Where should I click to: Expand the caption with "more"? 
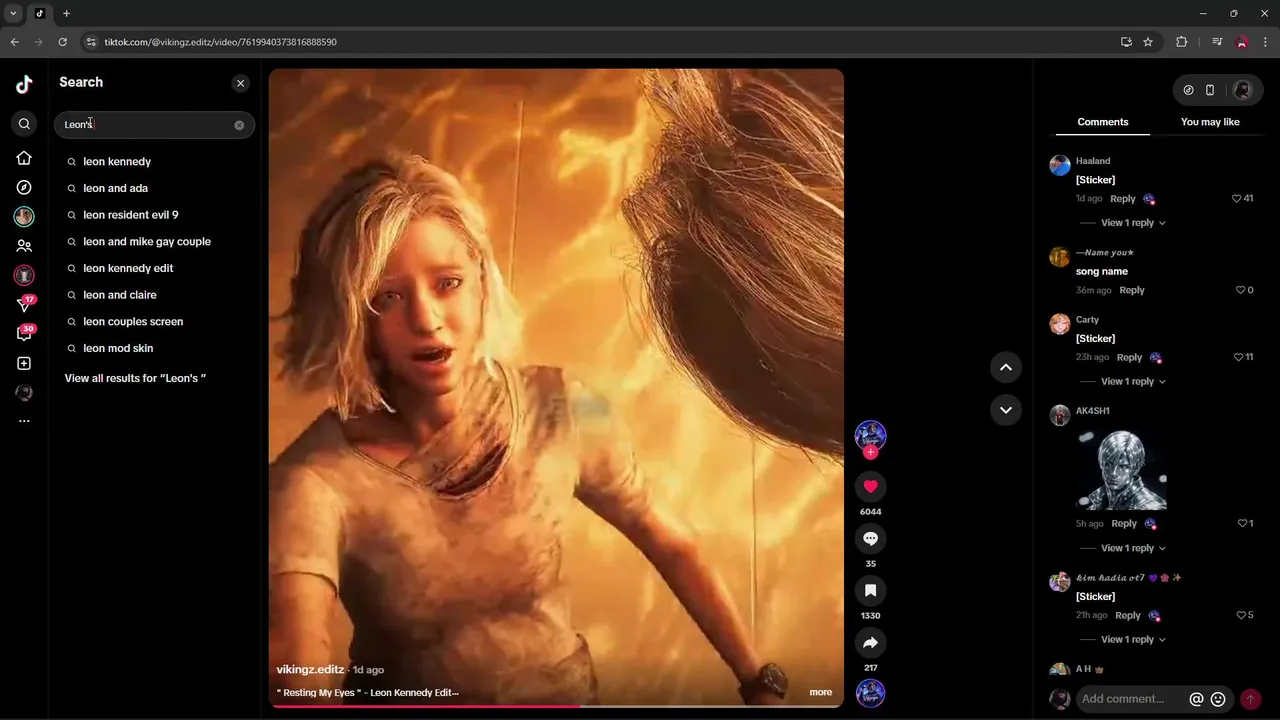(x=821, y=692)
